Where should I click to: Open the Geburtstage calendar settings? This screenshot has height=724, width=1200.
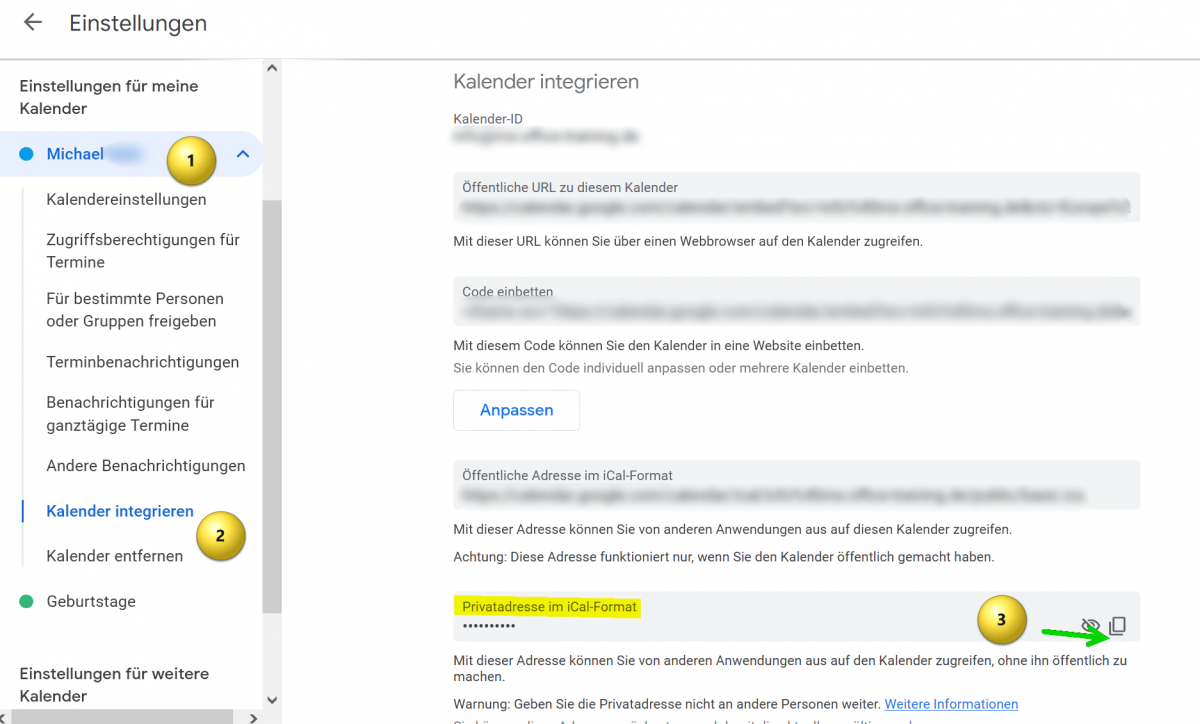coord(91,601)
